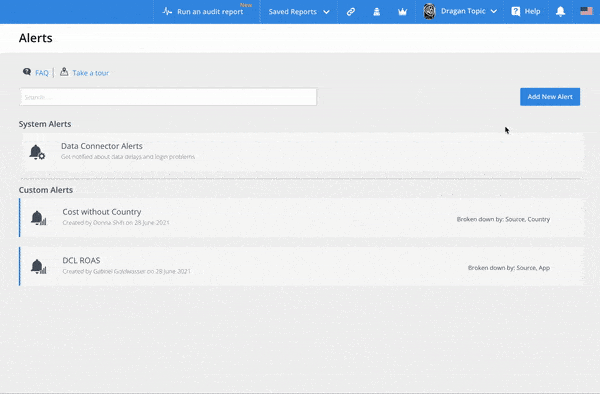Open the Dragan Topic account dropdown arrow
The image size is (600, 394).
[494, 11]
